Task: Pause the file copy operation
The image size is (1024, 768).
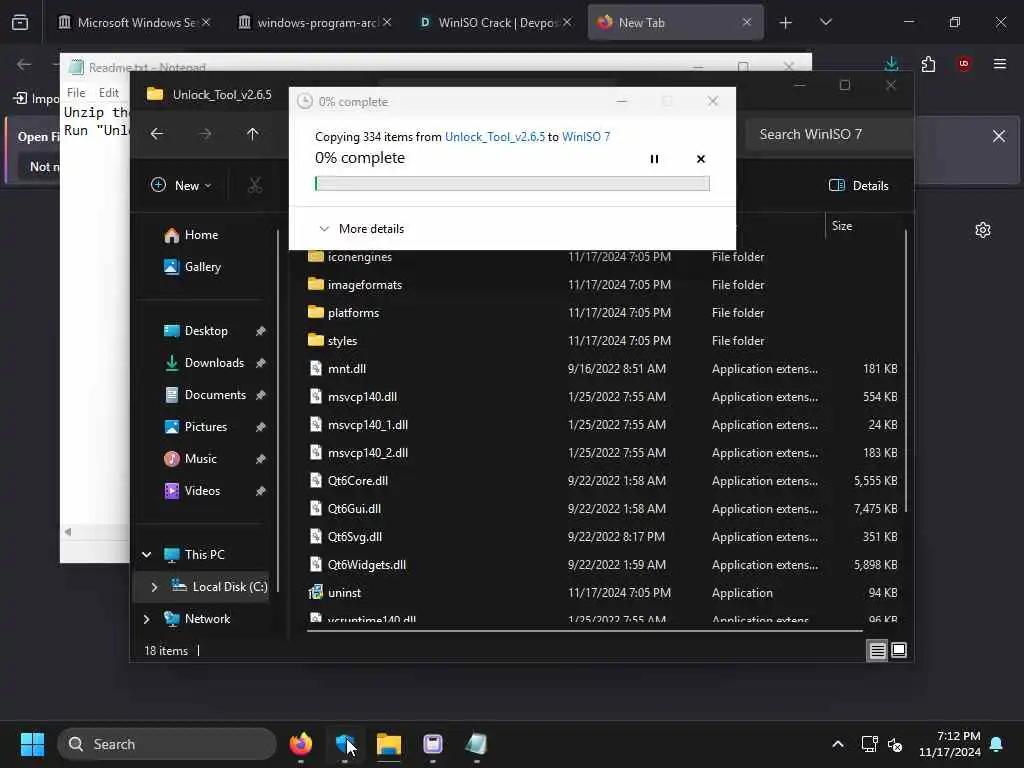Action: 654,159
